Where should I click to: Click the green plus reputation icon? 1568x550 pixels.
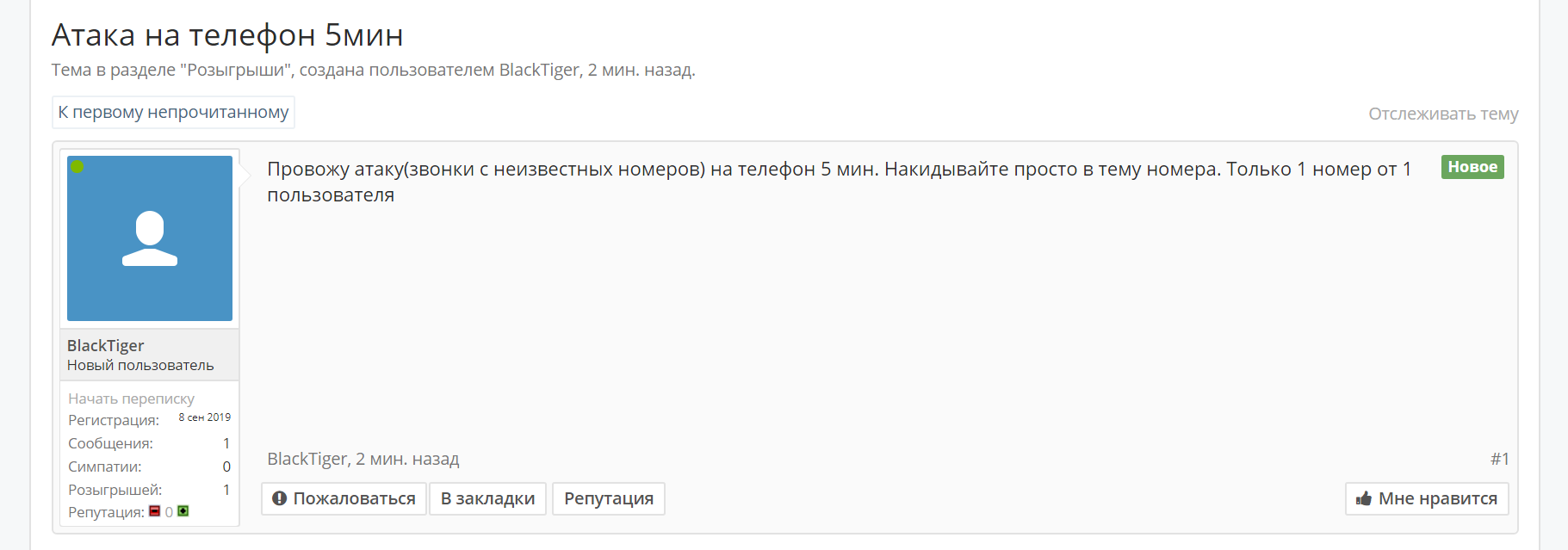point(183,511)
